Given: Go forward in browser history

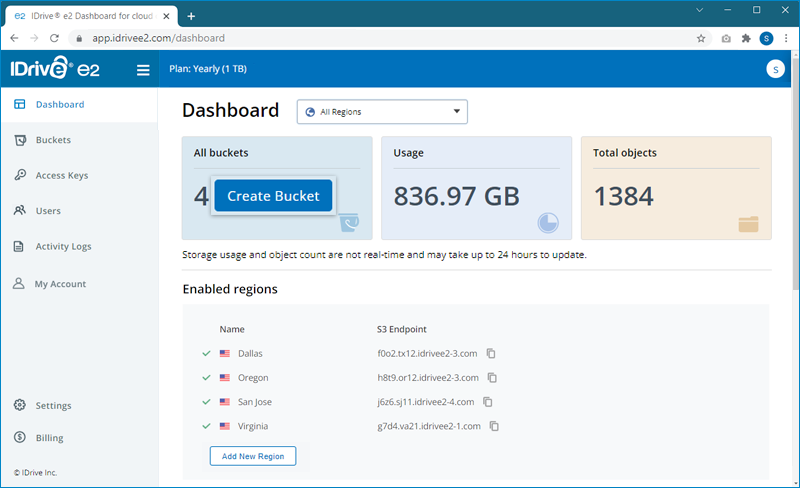Looking at the screenshot, I should tap(34, 38).
